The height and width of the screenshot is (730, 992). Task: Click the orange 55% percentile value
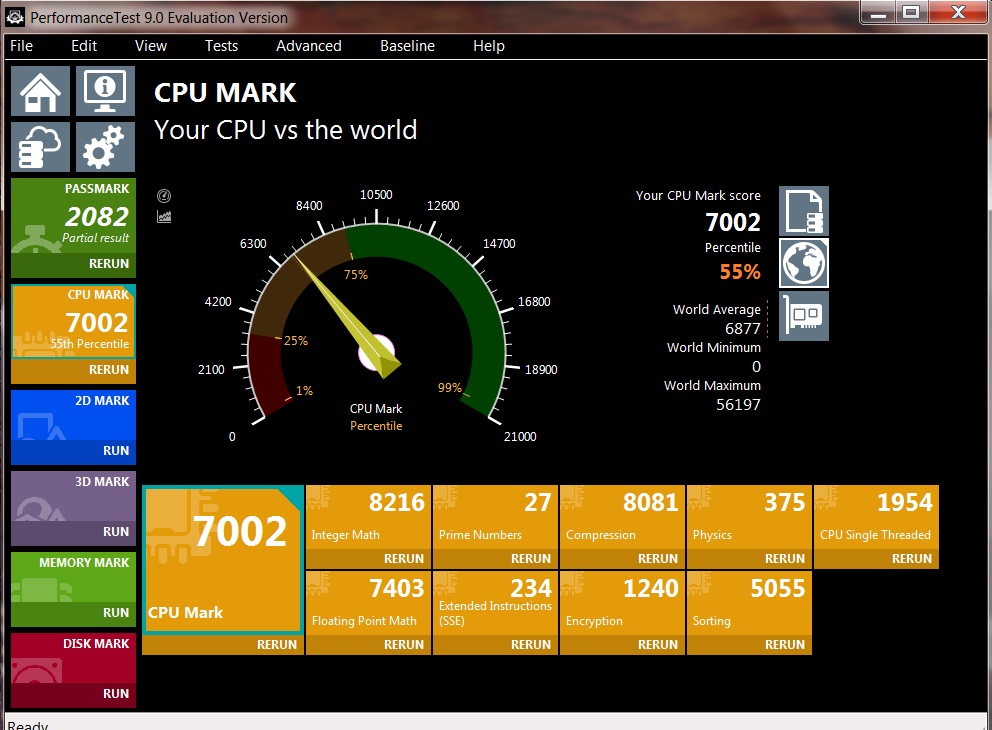(x=740, y=272)
